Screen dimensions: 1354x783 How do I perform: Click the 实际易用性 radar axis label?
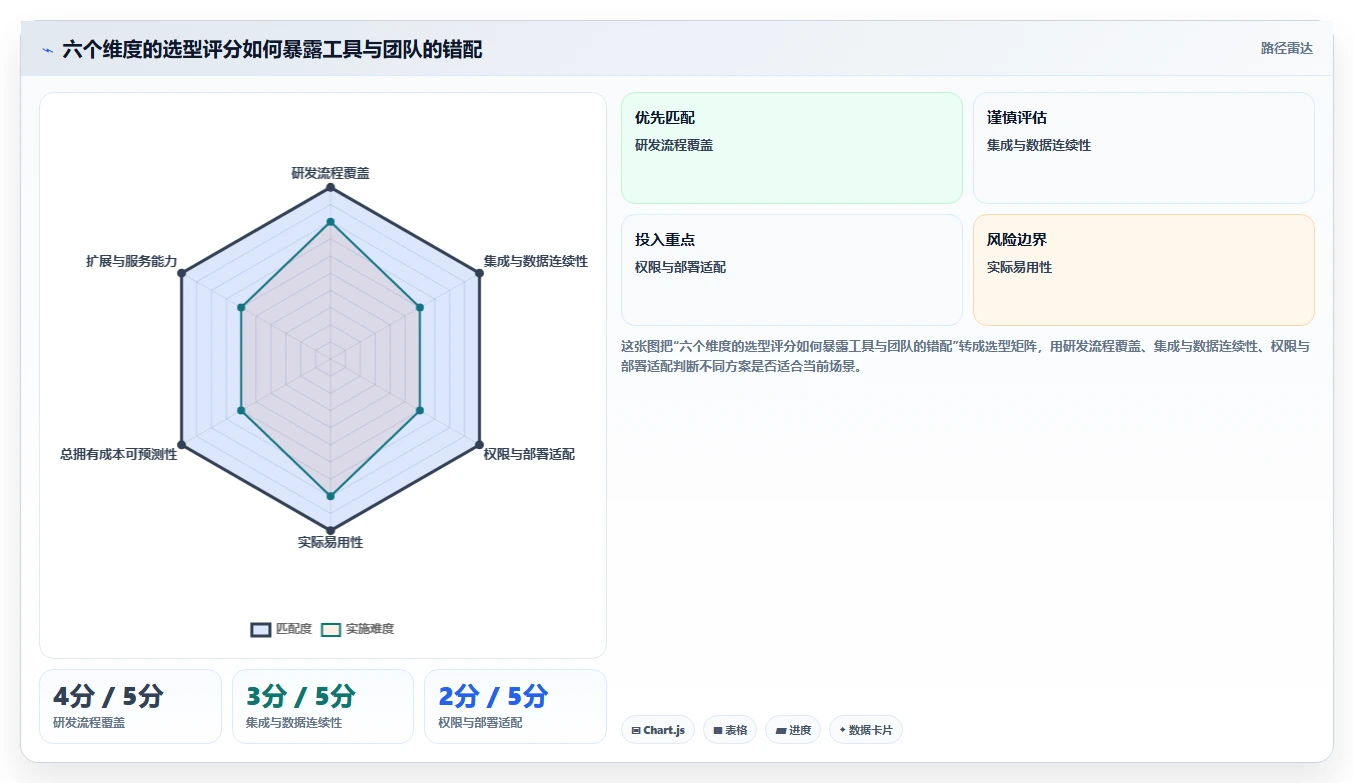point(330,542)
